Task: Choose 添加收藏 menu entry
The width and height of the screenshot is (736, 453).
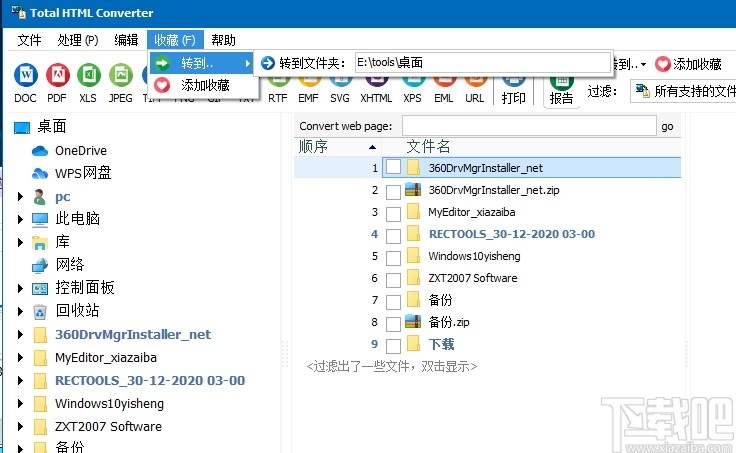Action: (202, 85)
